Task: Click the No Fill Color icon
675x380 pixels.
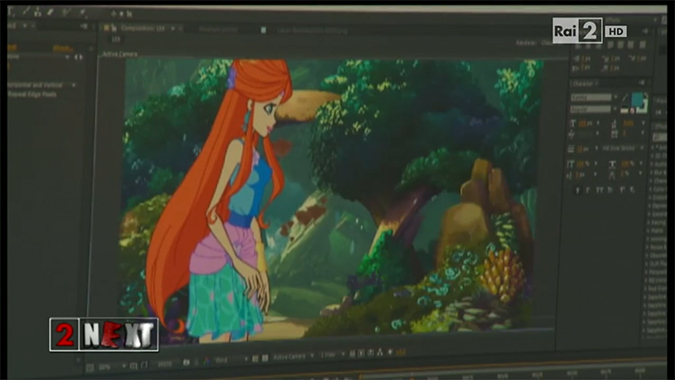Action: [632, 110]
